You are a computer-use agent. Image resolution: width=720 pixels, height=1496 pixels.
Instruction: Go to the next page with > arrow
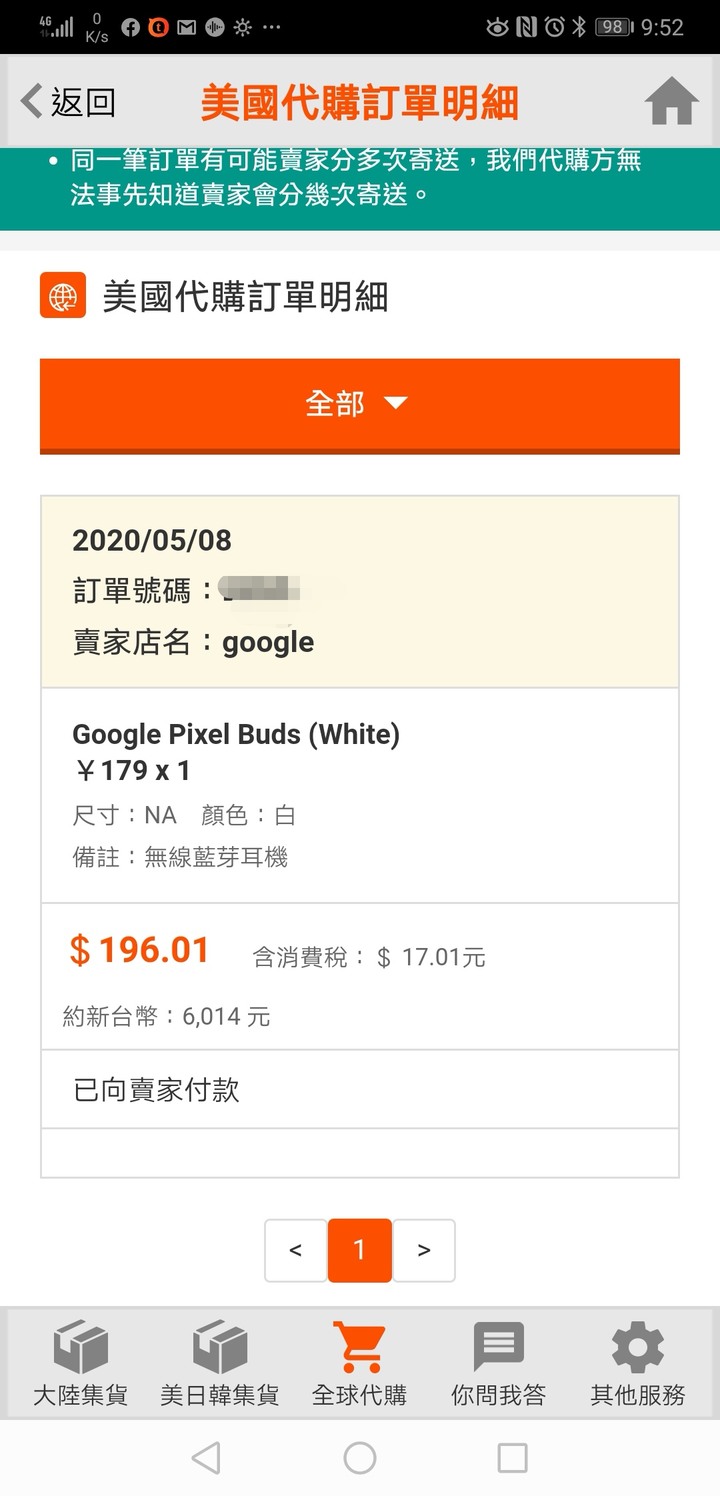click(x=424, y=1250)
